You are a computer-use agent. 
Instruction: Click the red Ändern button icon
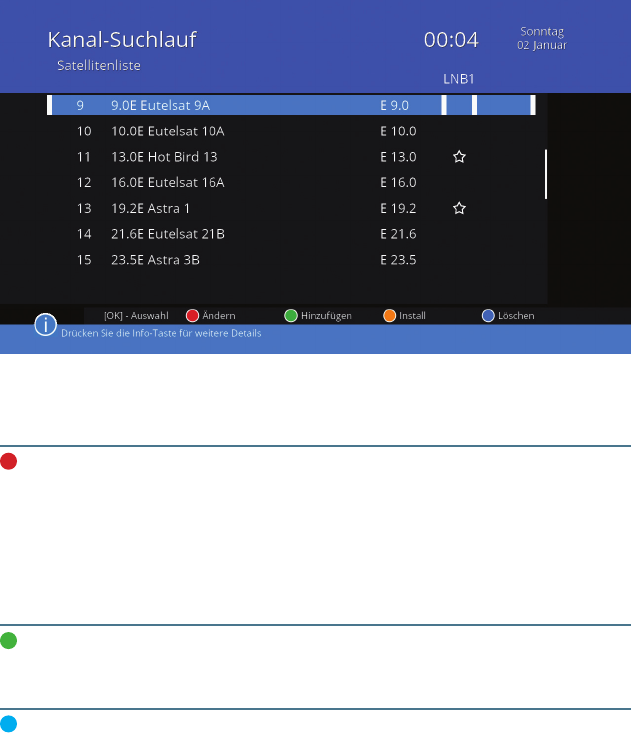click(192, 316)
